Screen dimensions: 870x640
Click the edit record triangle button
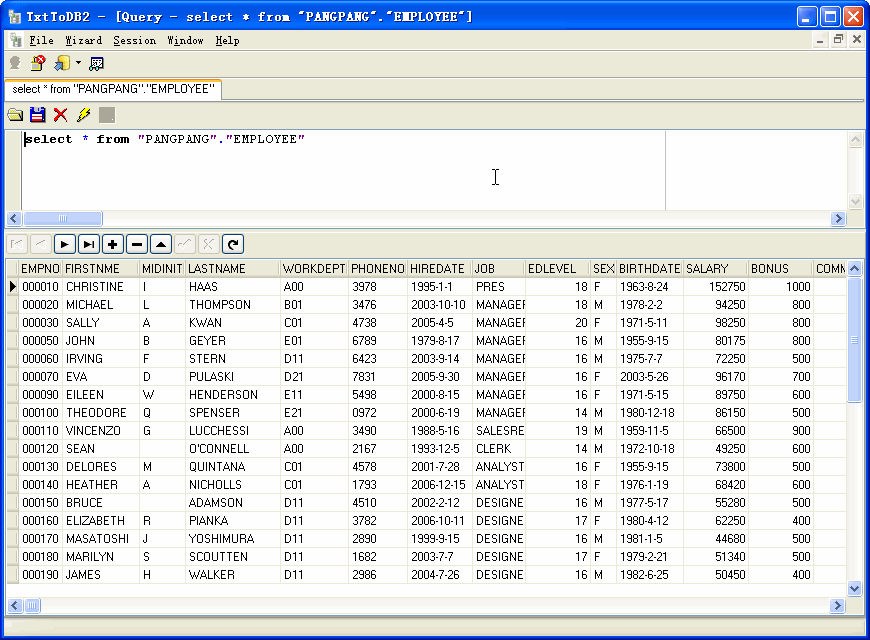161,244
